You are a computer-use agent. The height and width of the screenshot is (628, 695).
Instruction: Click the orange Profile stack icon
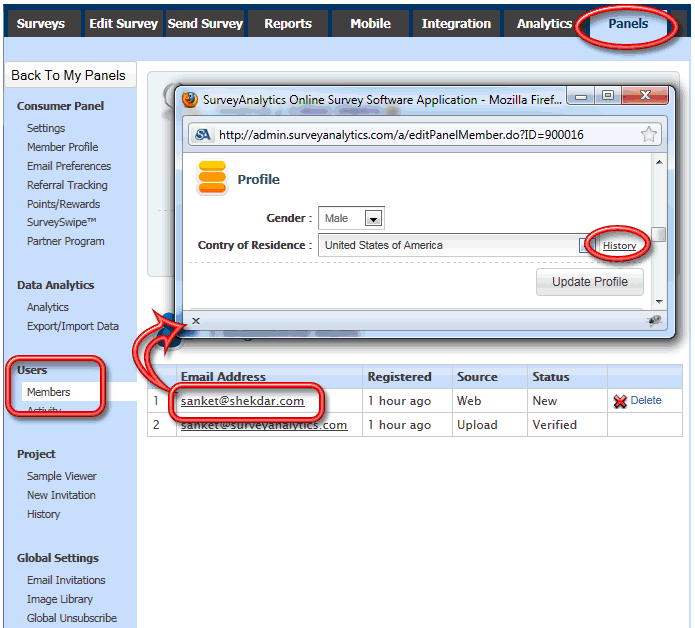(212, 178)
